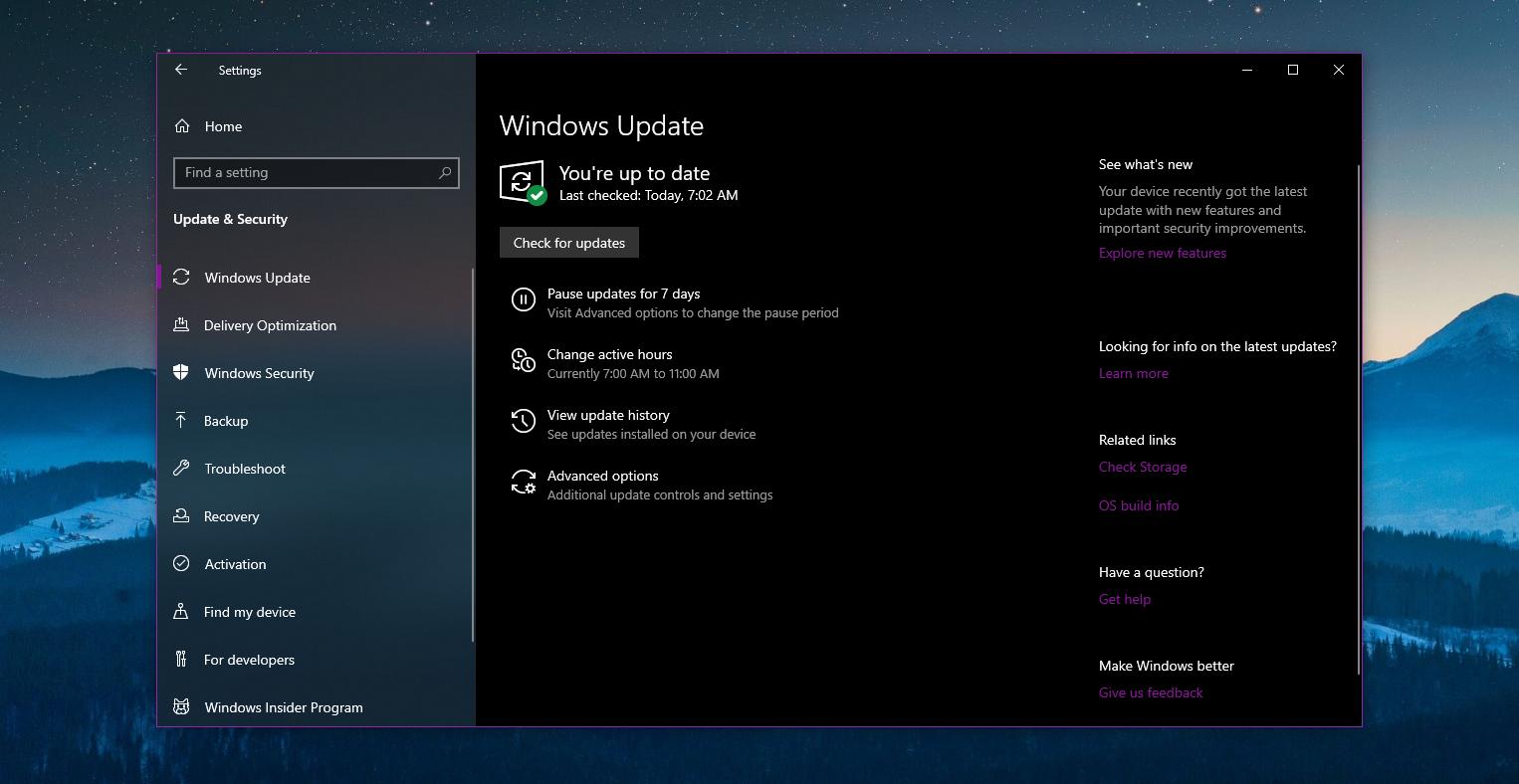1519x784 pixels.
Task: Click the Troubleshoot wrench icon
Action: (x=181, y=469)
